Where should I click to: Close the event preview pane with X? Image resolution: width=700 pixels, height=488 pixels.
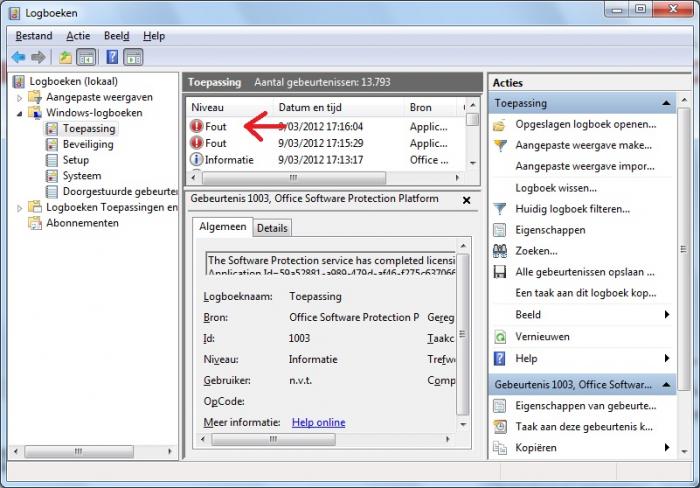467,200
